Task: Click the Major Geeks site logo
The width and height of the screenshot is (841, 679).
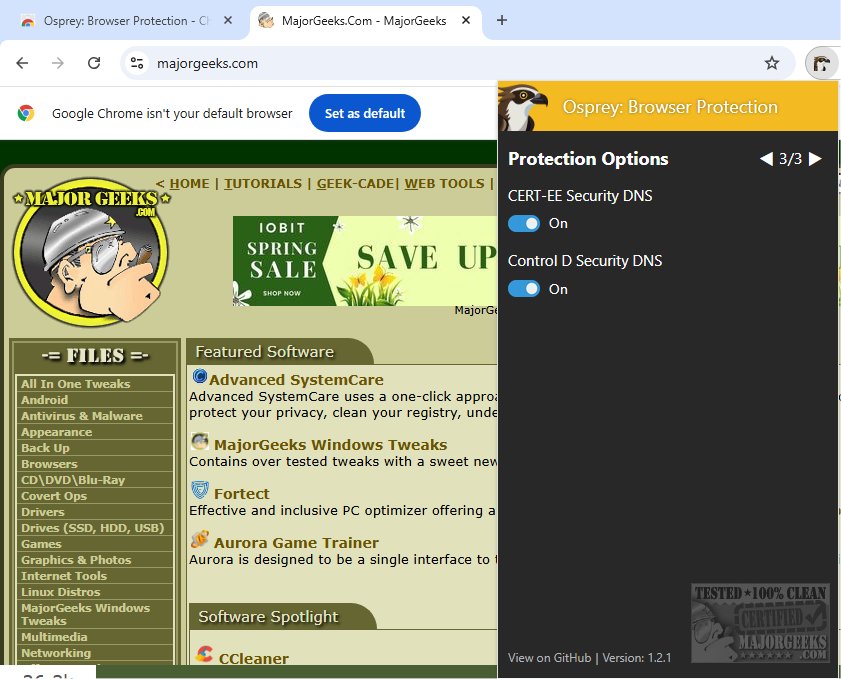Action: click(x=91, y=252)
